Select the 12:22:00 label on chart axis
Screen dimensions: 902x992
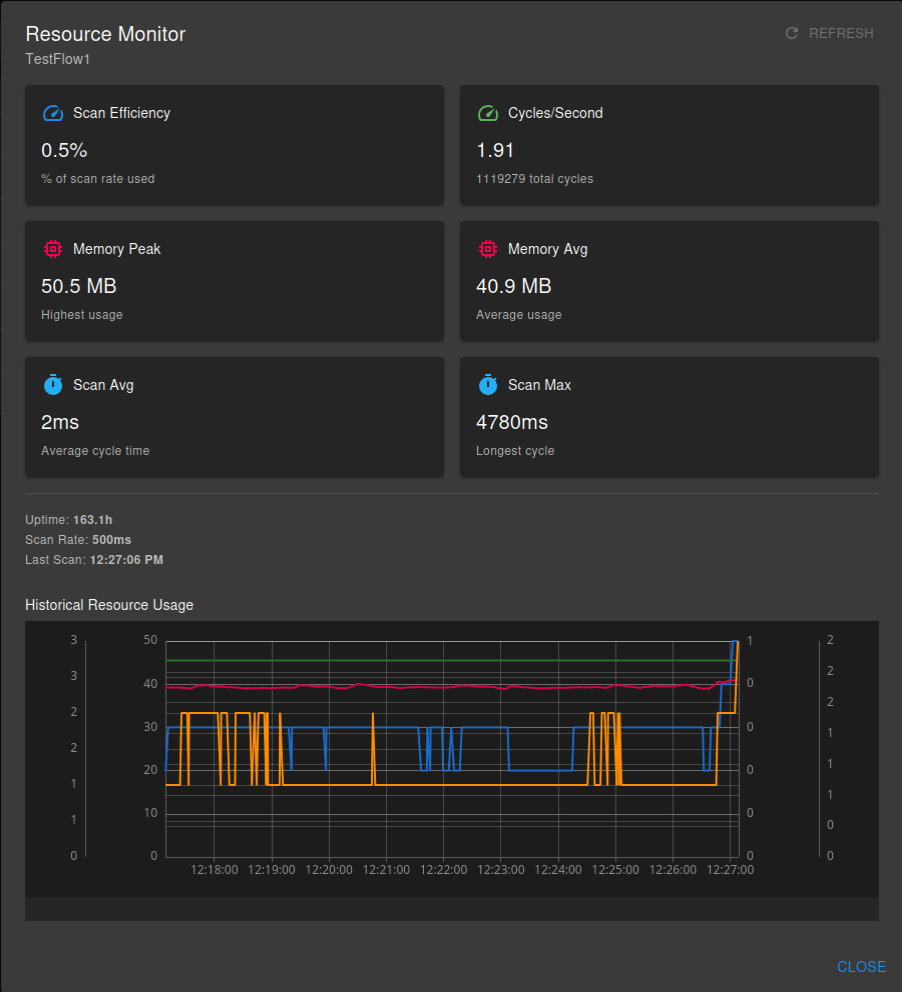coord(443,870)
